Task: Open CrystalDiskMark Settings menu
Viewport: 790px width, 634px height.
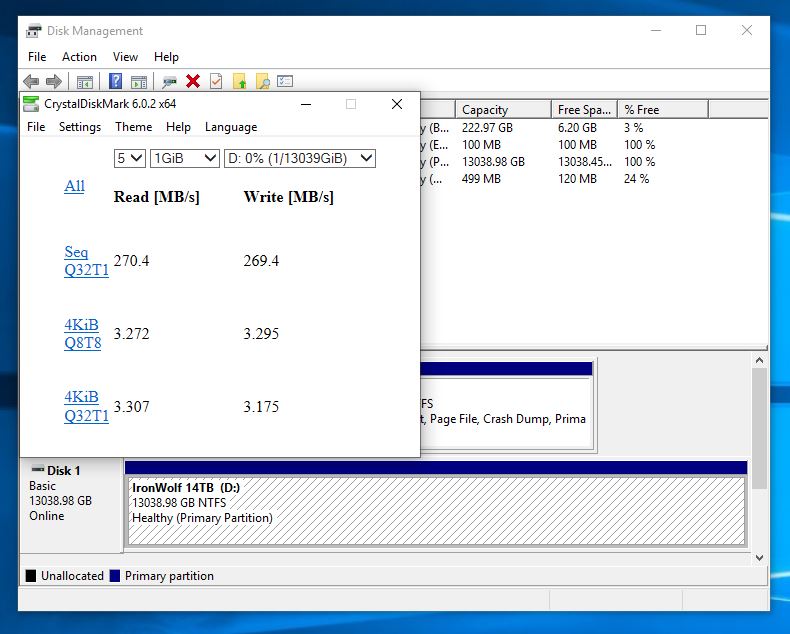Action: [80, 126]
